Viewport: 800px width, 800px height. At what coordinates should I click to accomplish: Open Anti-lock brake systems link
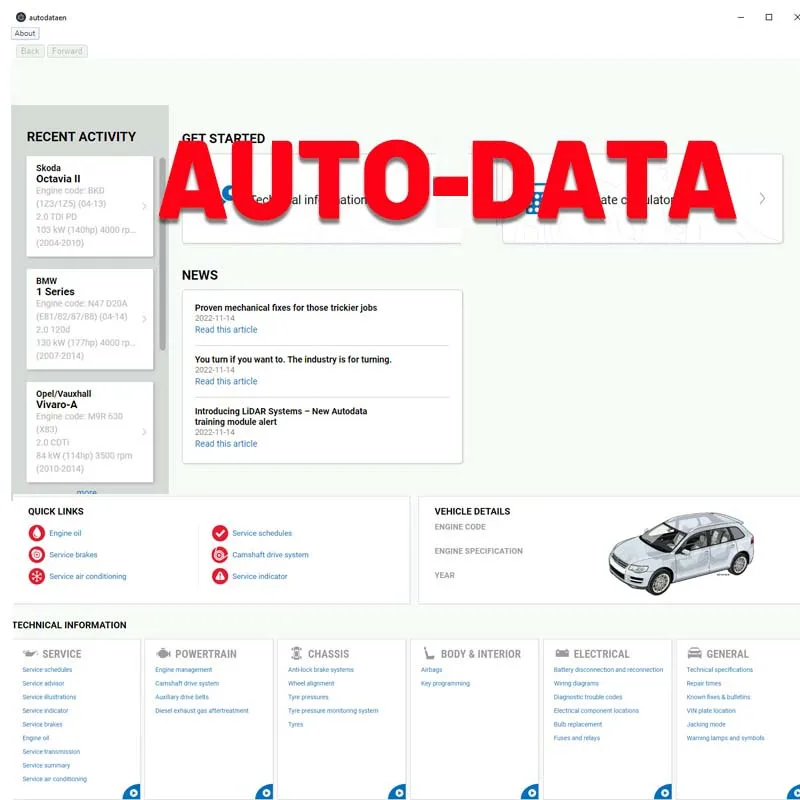[321, 670]
